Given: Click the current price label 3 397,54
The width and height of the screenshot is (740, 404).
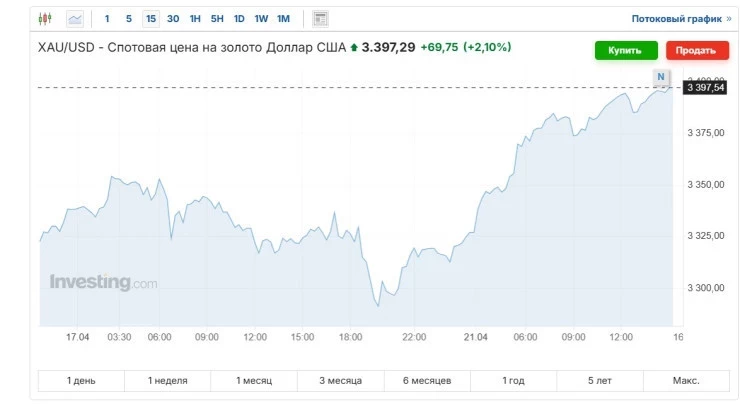Looking at the screenshot, I should (705, 87).
